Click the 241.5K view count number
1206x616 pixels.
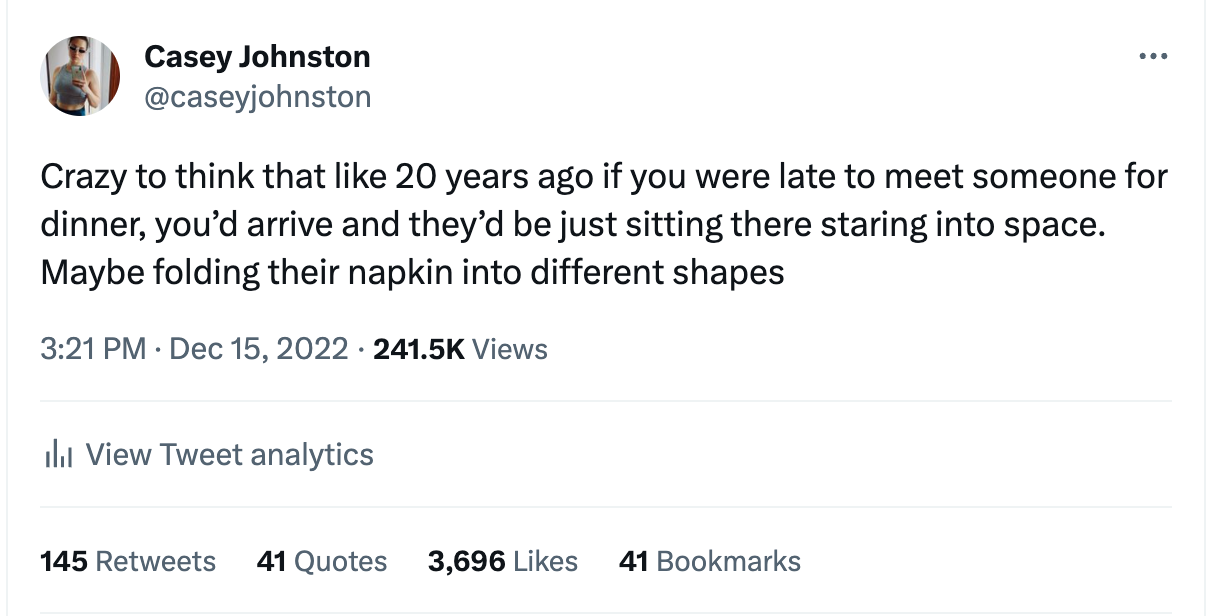tap(417, 350)
